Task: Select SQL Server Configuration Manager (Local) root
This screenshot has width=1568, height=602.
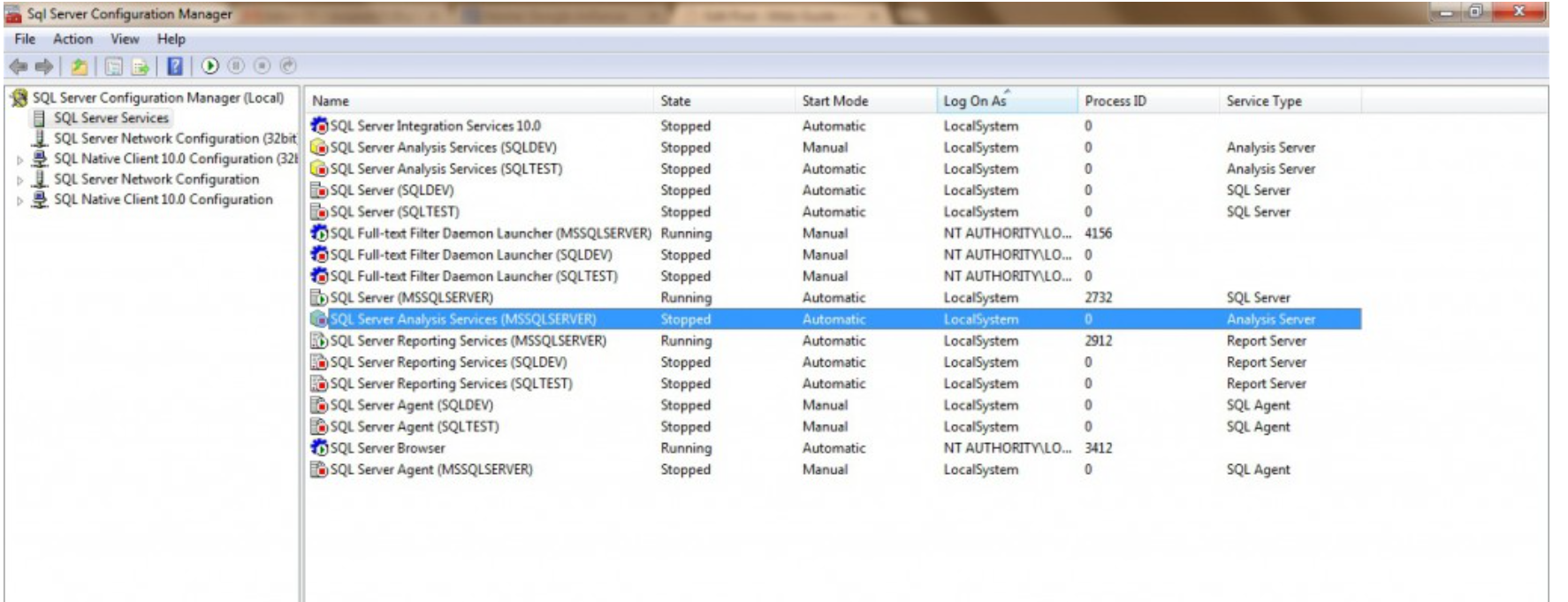Action: click(x=158, y=98)
